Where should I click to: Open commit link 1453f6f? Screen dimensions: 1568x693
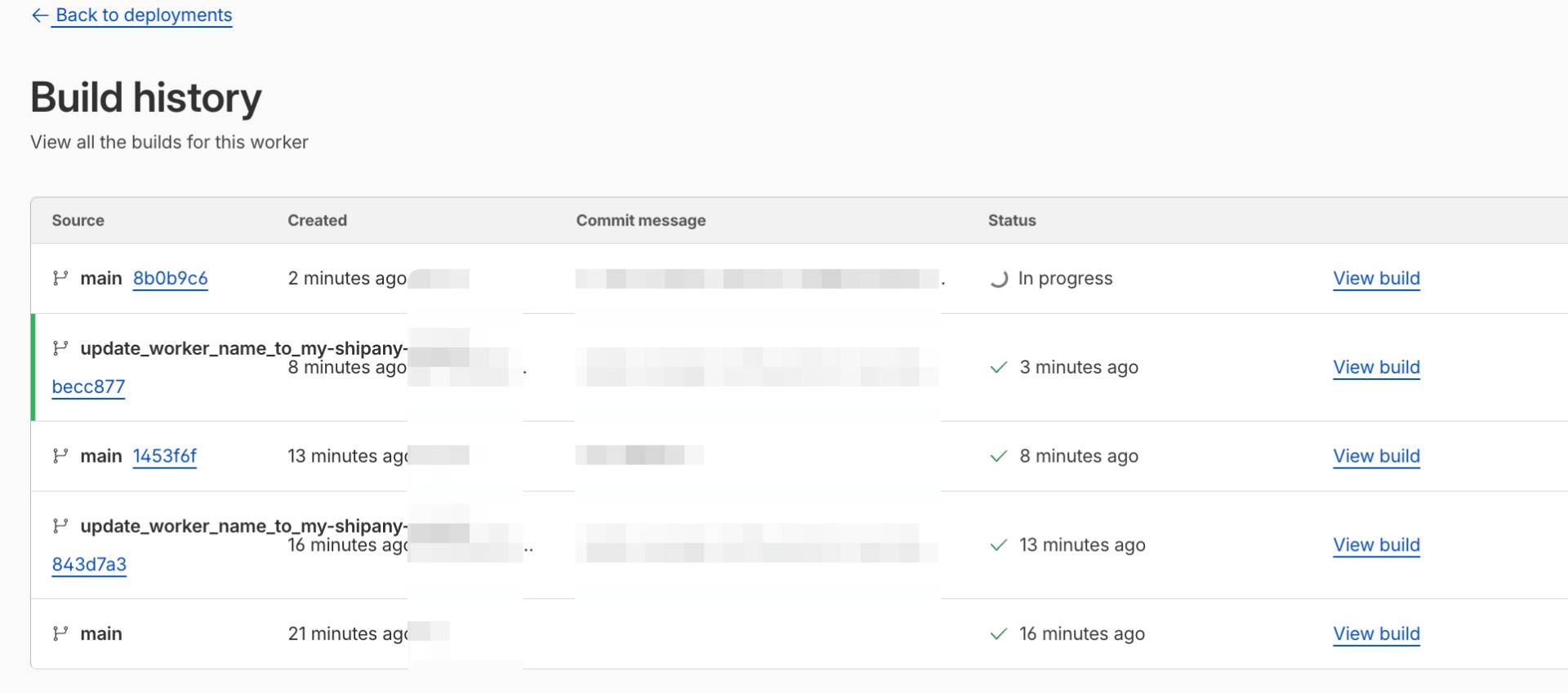coord(164,456)
